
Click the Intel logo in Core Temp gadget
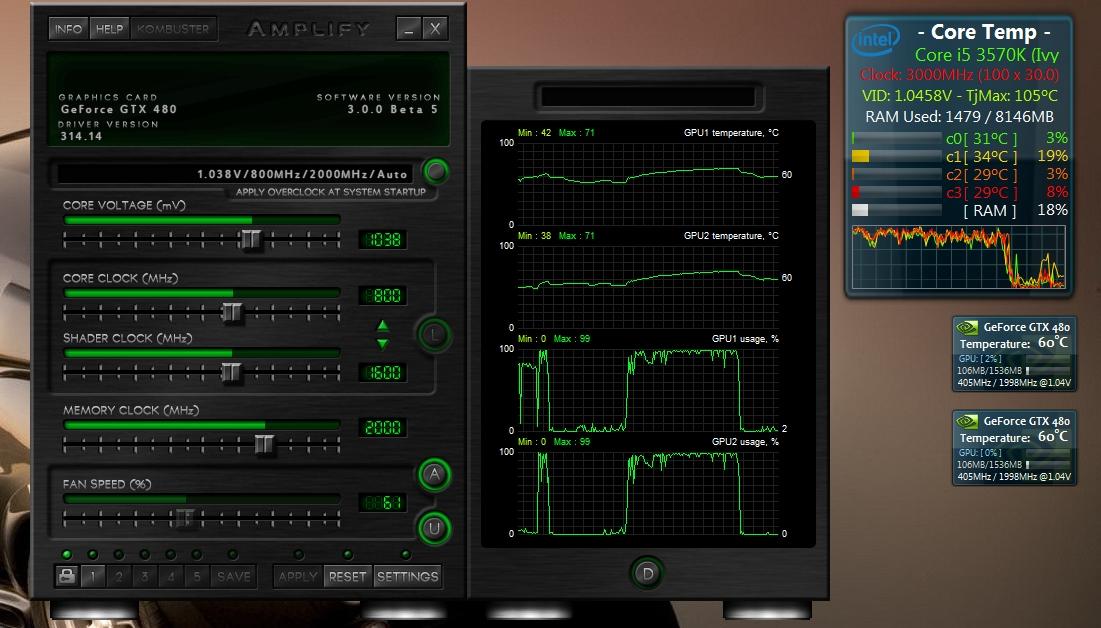pos(875,40)
